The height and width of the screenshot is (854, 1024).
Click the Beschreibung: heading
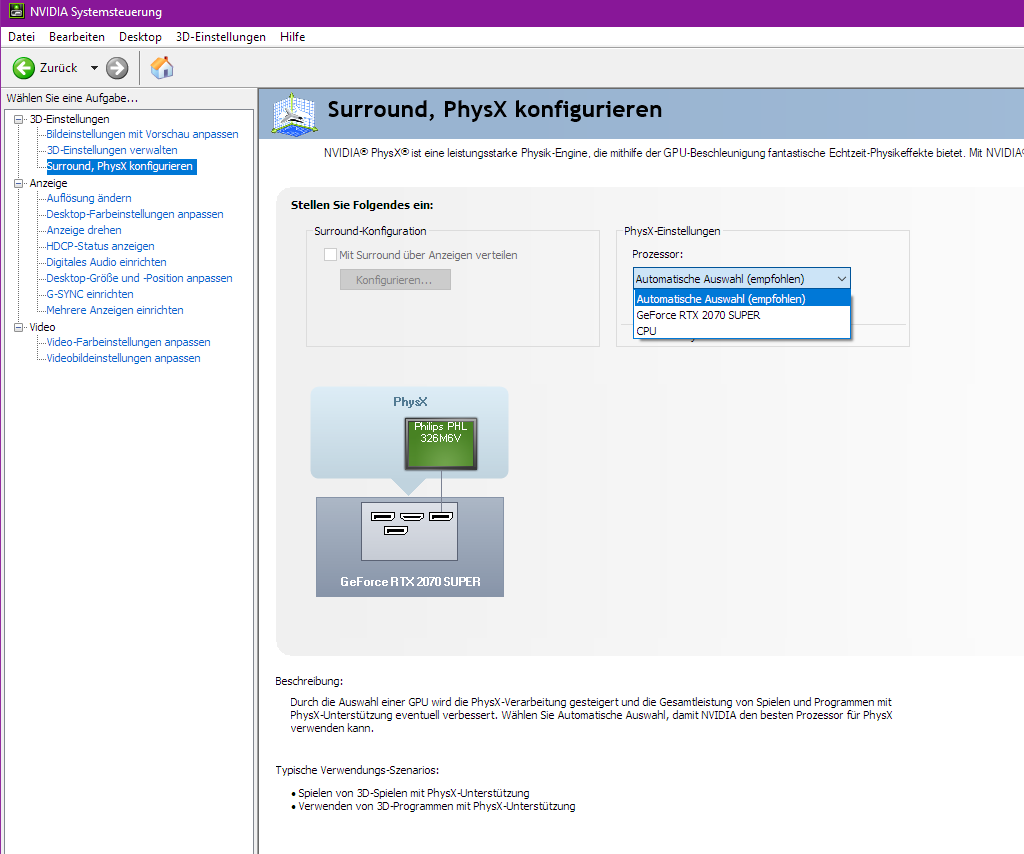(309, 681)
